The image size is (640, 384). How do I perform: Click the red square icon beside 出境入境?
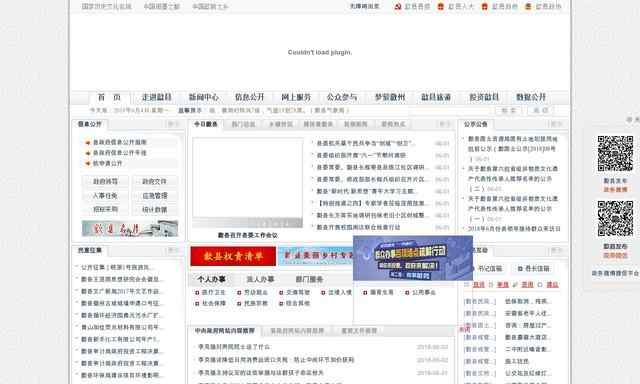point(323,293)
